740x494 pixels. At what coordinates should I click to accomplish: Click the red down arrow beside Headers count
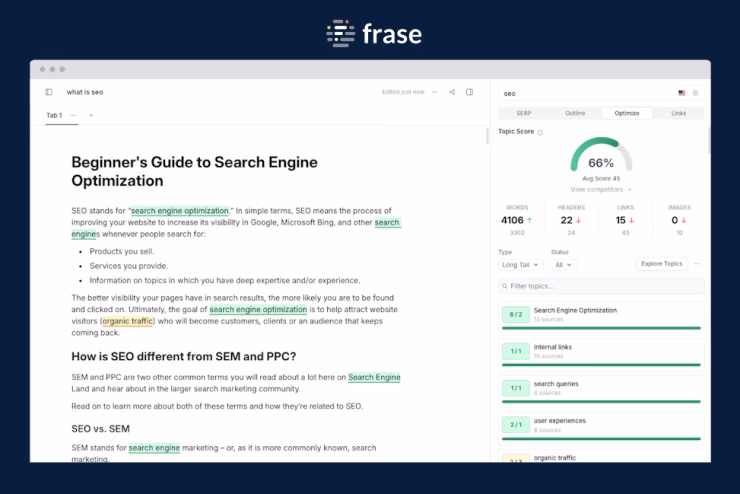(x=579, y=220)
